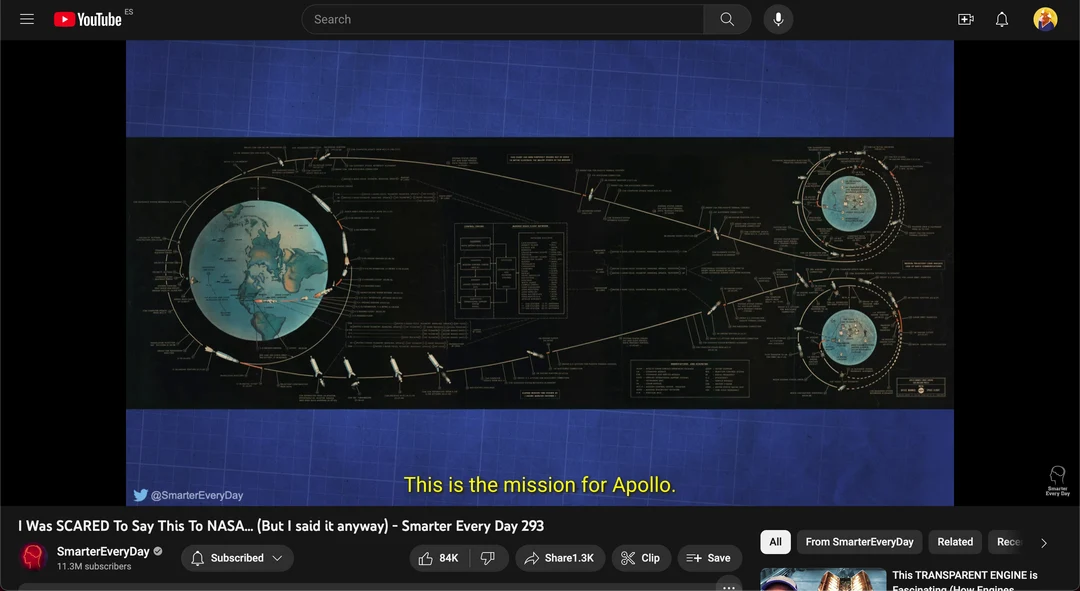Screen dimensions: 1080x591
Task: Dislike the video with the thumbs down
Action: click(489, 557)
